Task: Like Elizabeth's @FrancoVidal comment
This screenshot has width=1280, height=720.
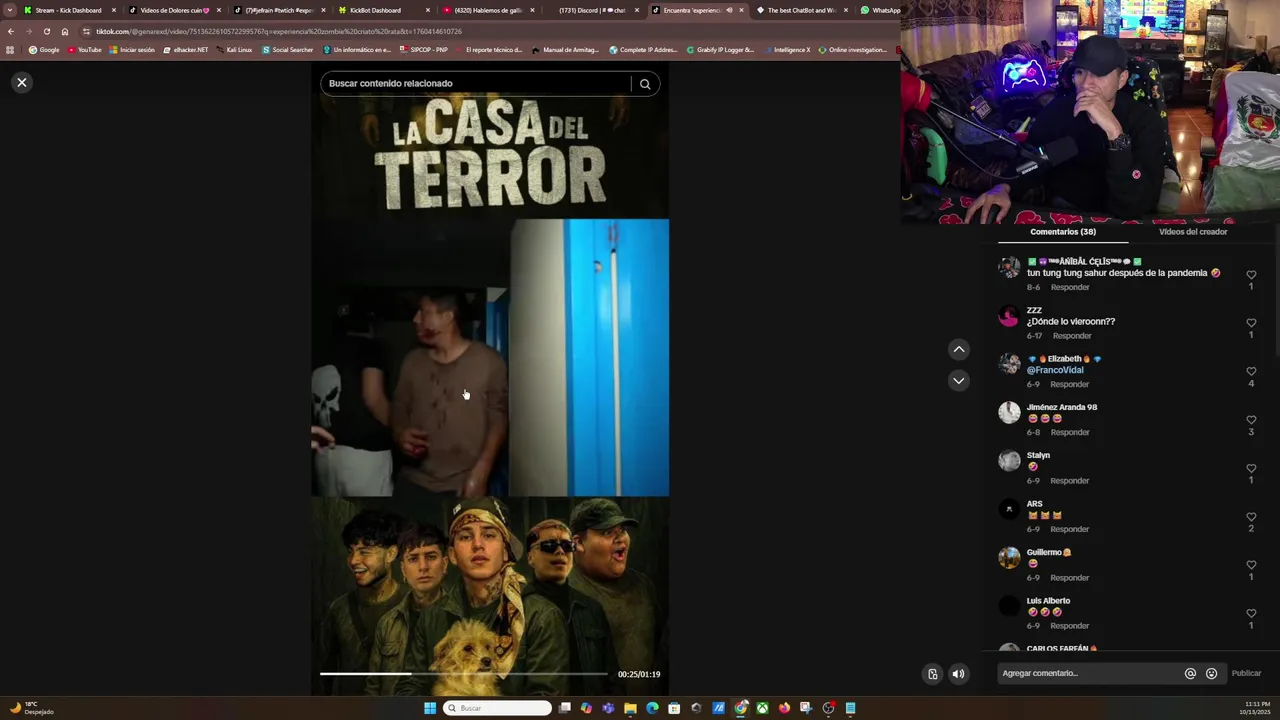Action: point(1251,371)
